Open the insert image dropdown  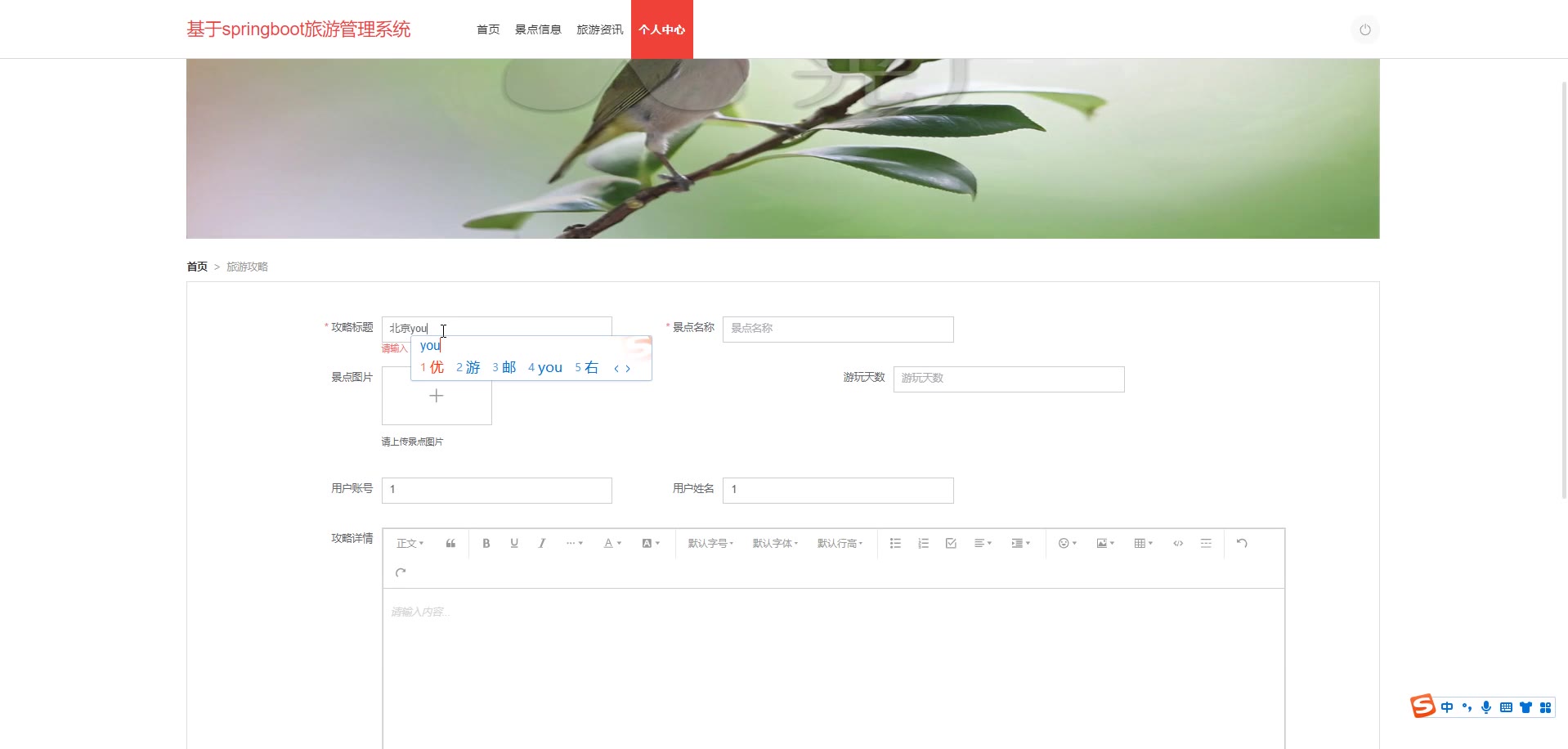click(x=1105, y=544)
